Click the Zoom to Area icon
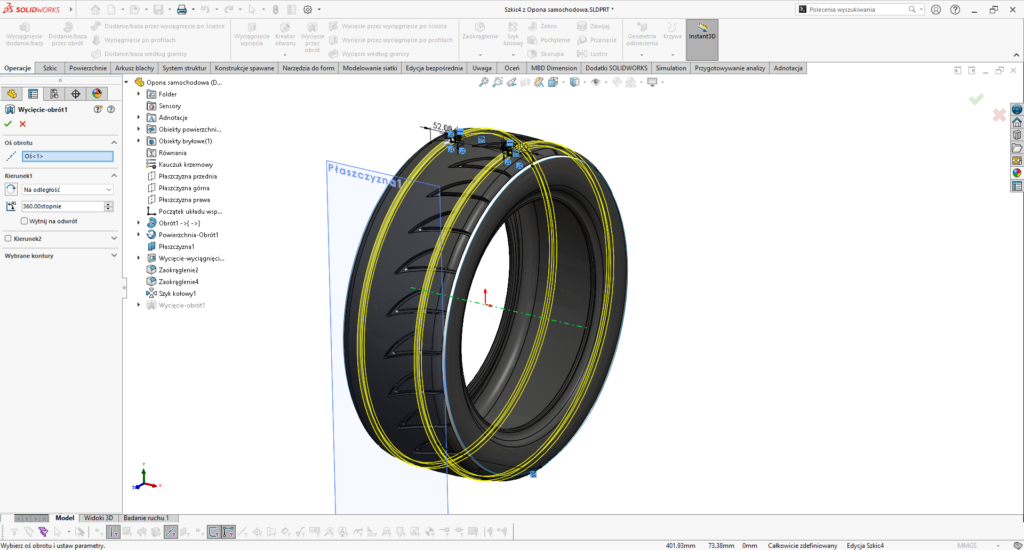The height and width of the screenshot is (550, 1024). click(498, 82)
